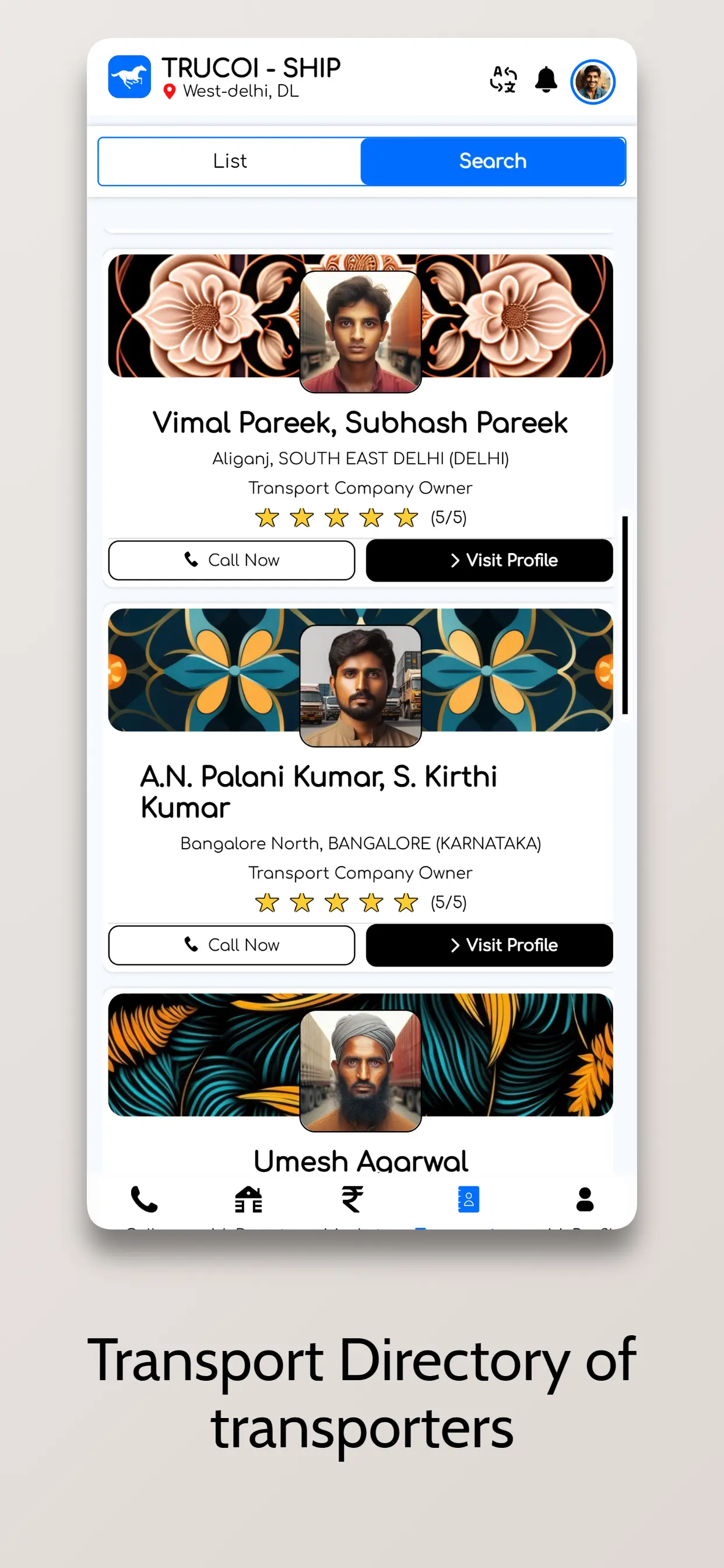Call Now for Vimal Pareek

coord(232,560)
